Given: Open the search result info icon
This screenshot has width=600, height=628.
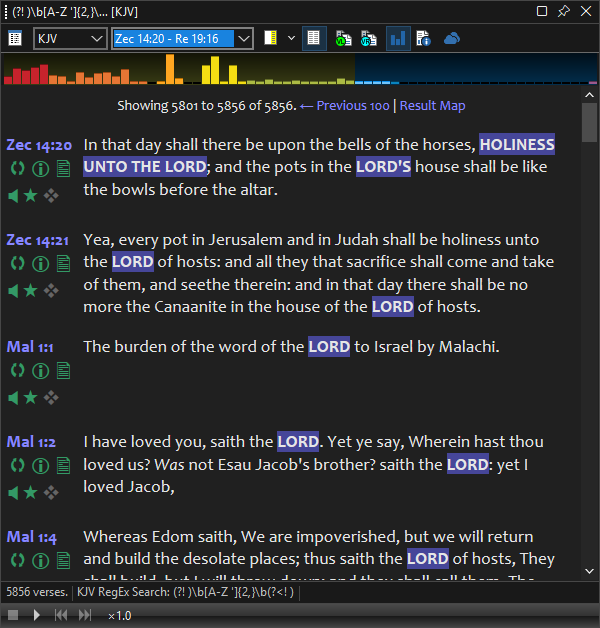Looking at the screenshot, I should tap(423, 38).
